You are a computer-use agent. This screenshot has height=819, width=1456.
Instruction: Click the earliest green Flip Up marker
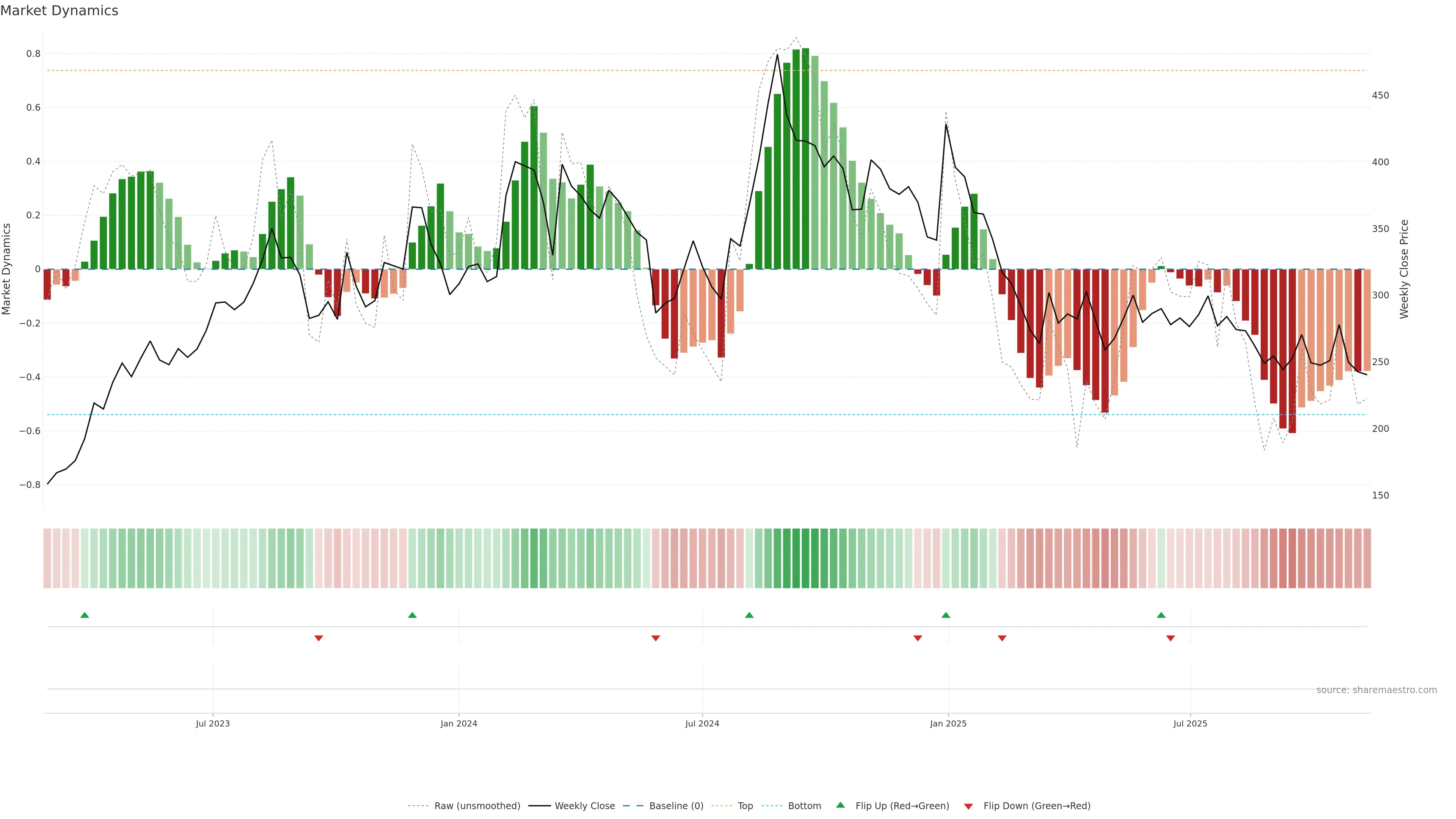pyautogui.click(x=85, y=615)
